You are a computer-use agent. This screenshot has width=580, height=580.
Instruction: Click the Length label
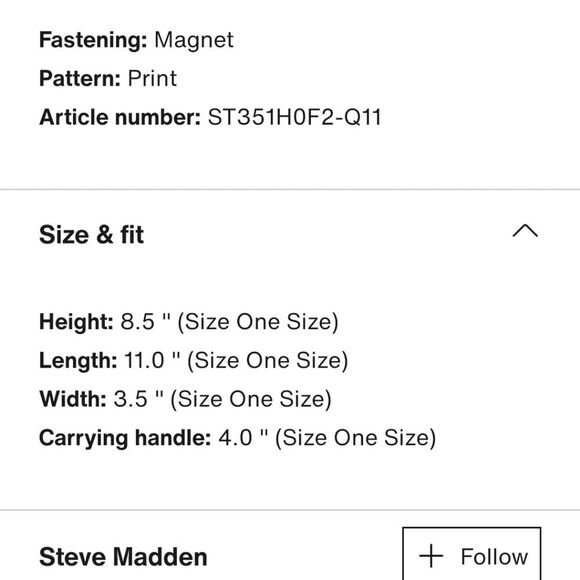[78, 360]
